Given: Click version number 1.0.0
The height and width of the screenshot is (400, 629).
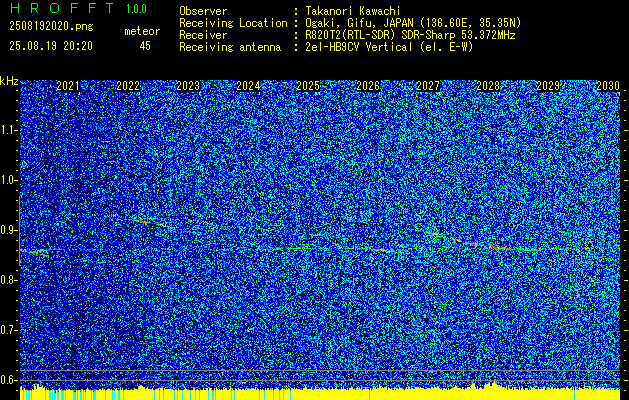Looking at the screenshot, I should [136, 9].
